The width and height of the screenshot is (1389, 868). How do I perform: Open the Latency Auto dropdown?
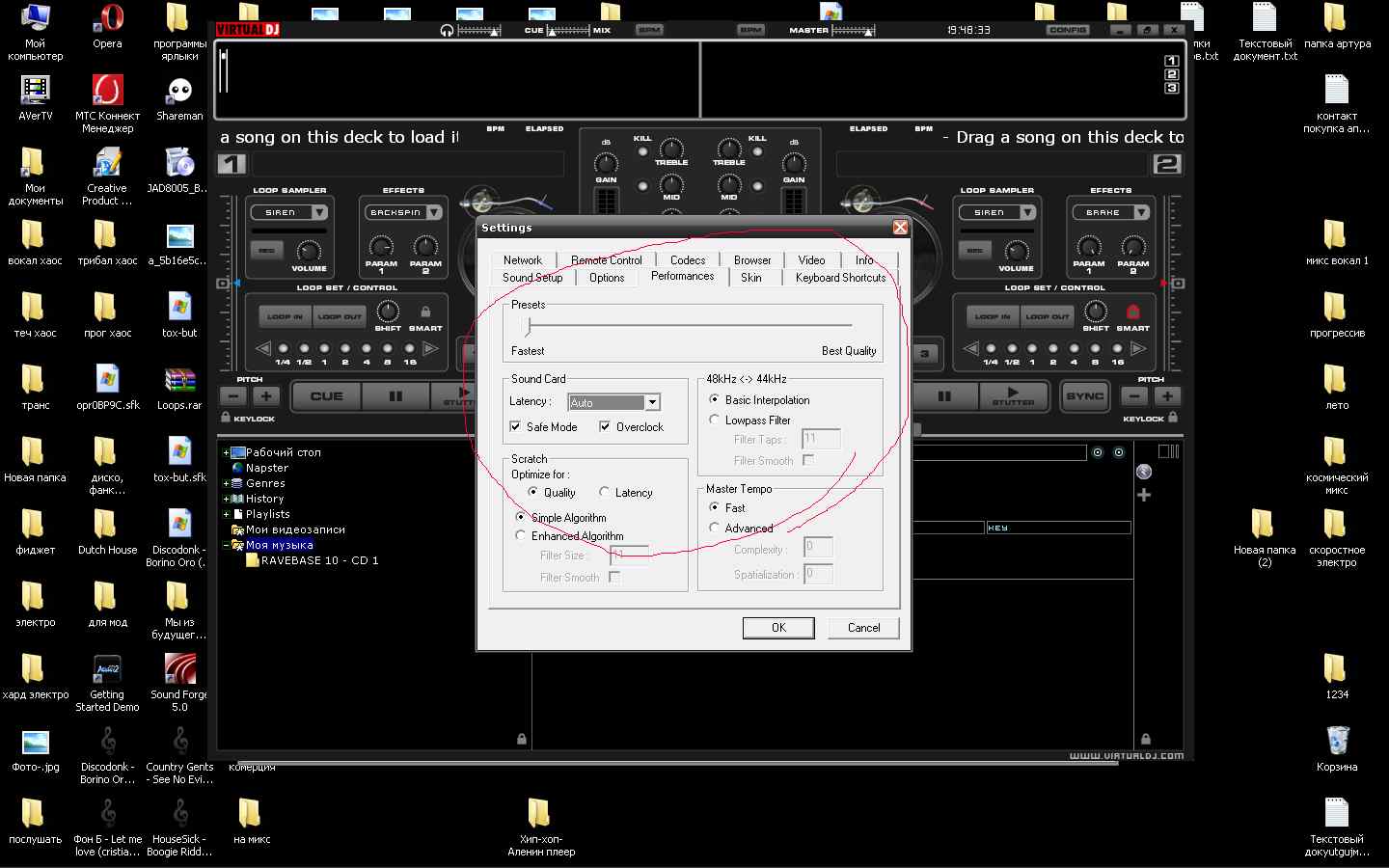pos(652,403)
